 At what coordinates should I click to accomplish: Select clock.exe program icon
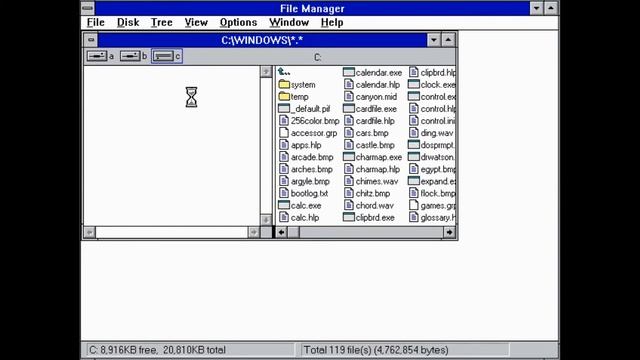pyautogui.click(x=414, y=84)
